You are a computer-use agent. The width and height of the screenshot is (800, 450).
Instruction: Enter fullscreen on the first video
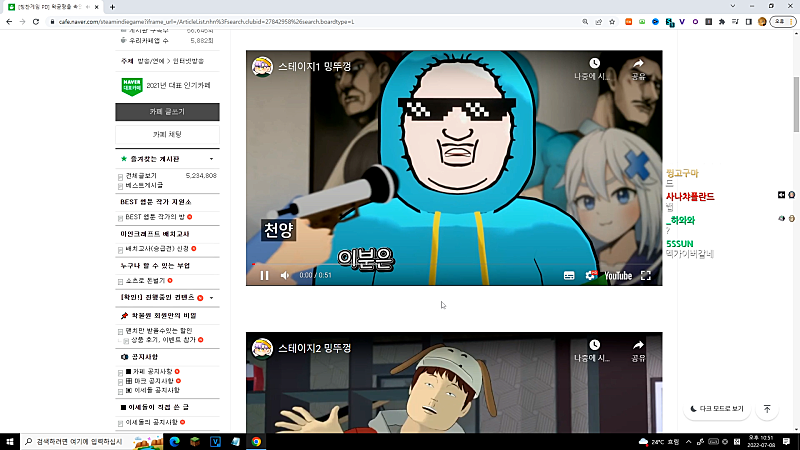click(x=646, y=275)
